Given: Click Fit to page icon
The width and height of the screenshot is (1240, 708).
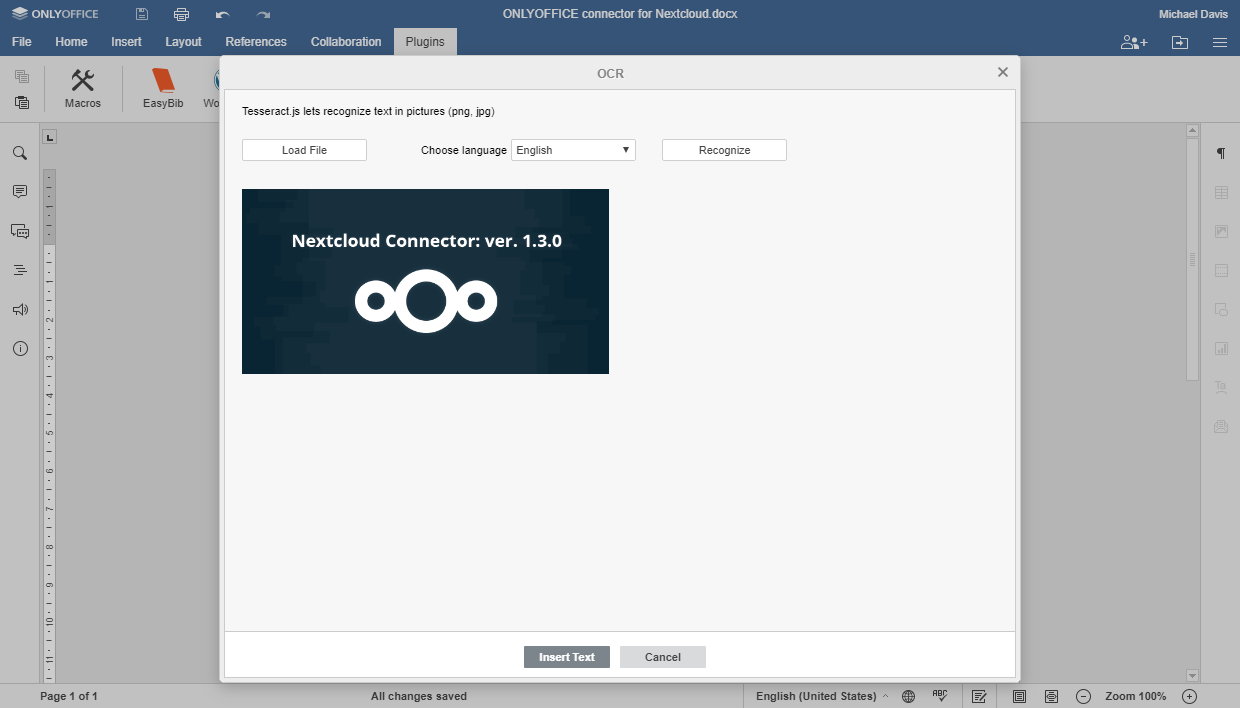Looking at the screenshot, I should coord(1019,696).
